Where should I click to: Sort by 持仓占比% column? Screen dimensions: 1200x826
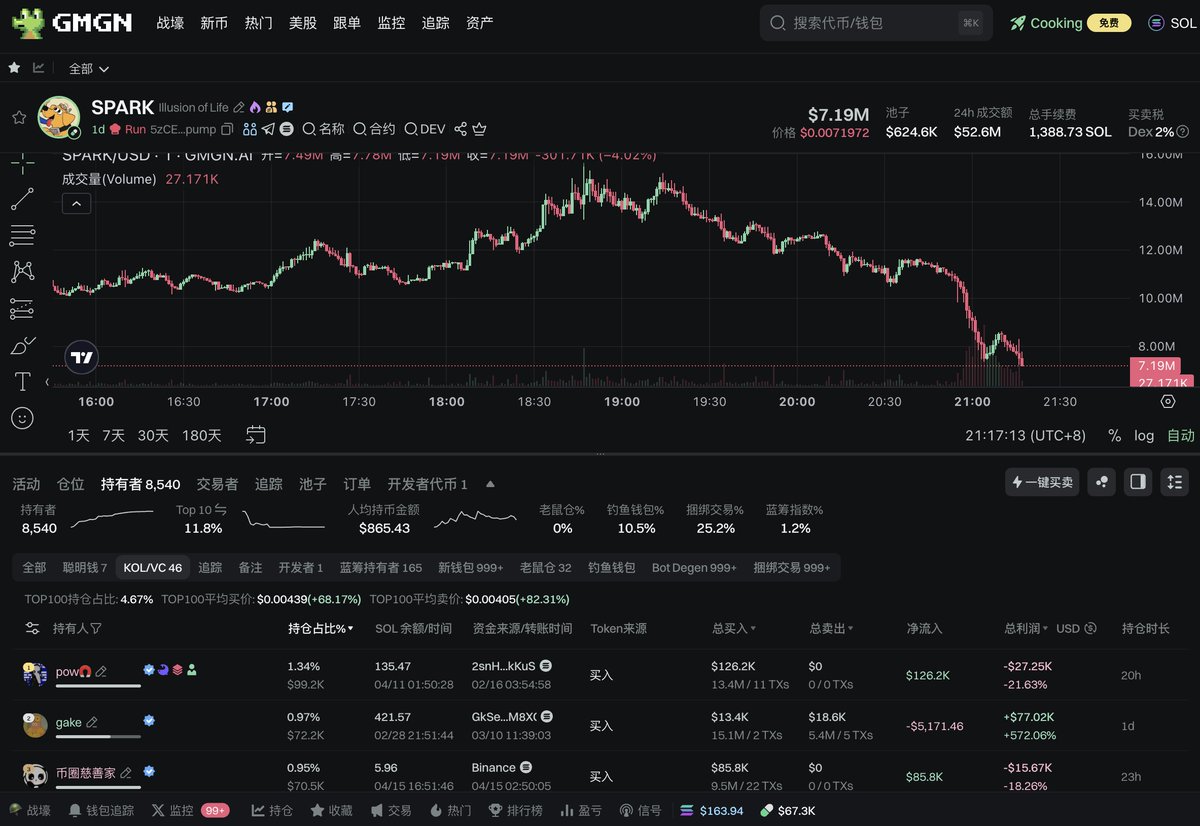click(321, 628)
